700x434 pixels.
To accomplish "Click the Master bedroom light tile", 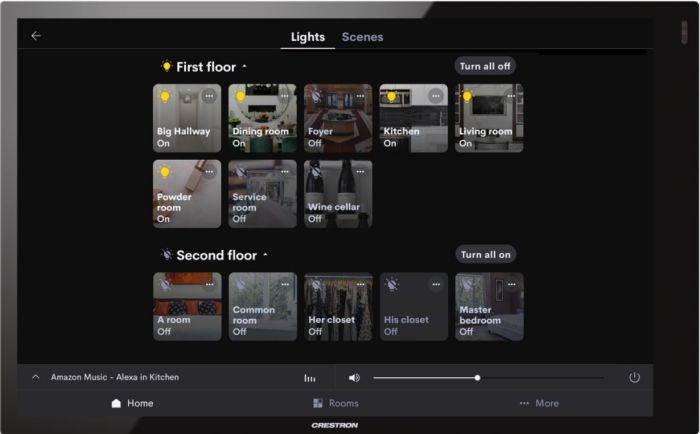I will click(x=489, y=307).
